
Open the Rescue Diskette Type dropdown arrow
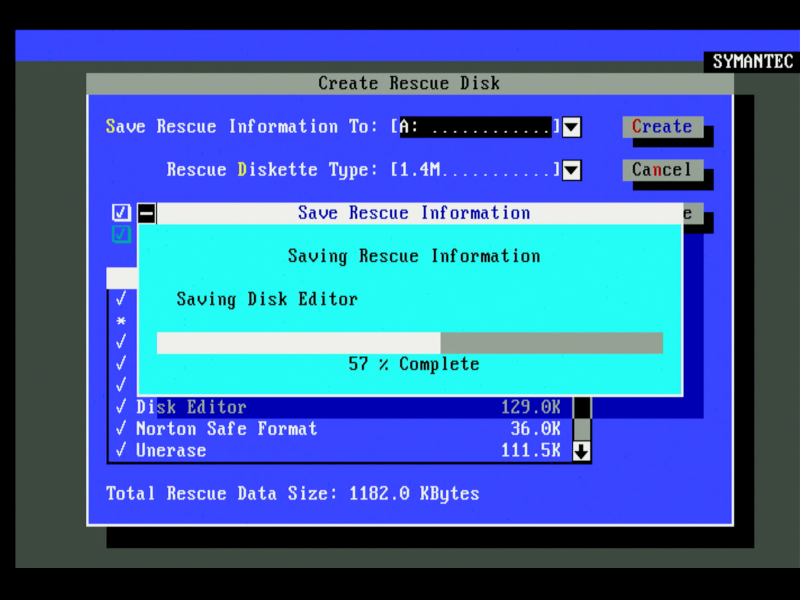tap(571, 170)
